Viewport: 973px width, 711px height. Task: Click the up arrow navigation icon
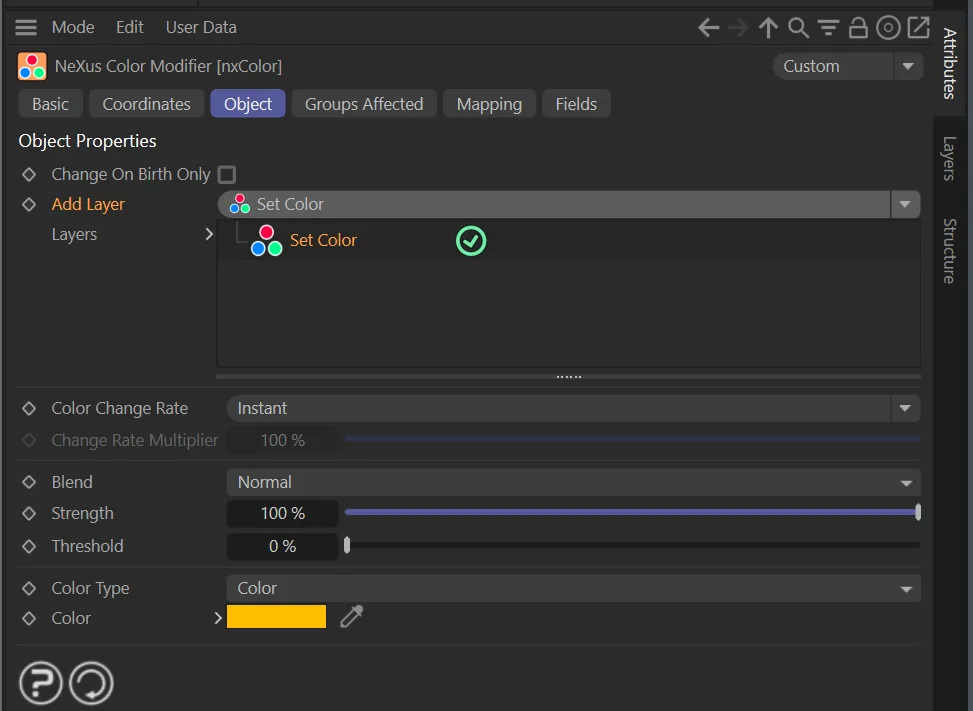click(x=768, y=28)
